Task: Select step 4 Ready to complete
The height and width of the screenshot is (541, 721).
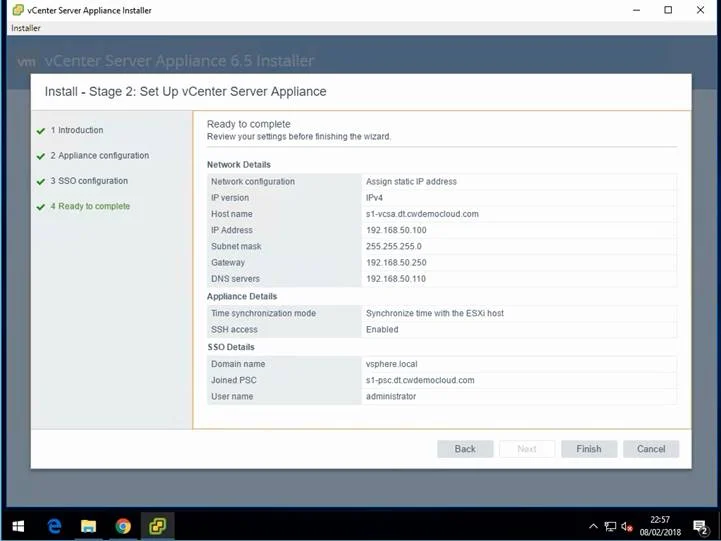Action: (90, 206)
